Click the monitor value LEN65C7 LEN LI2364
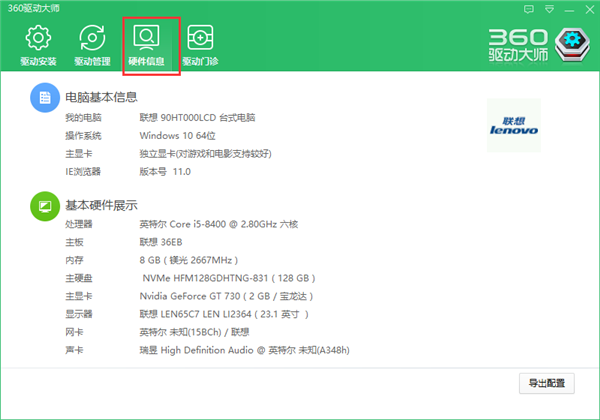 224,314
